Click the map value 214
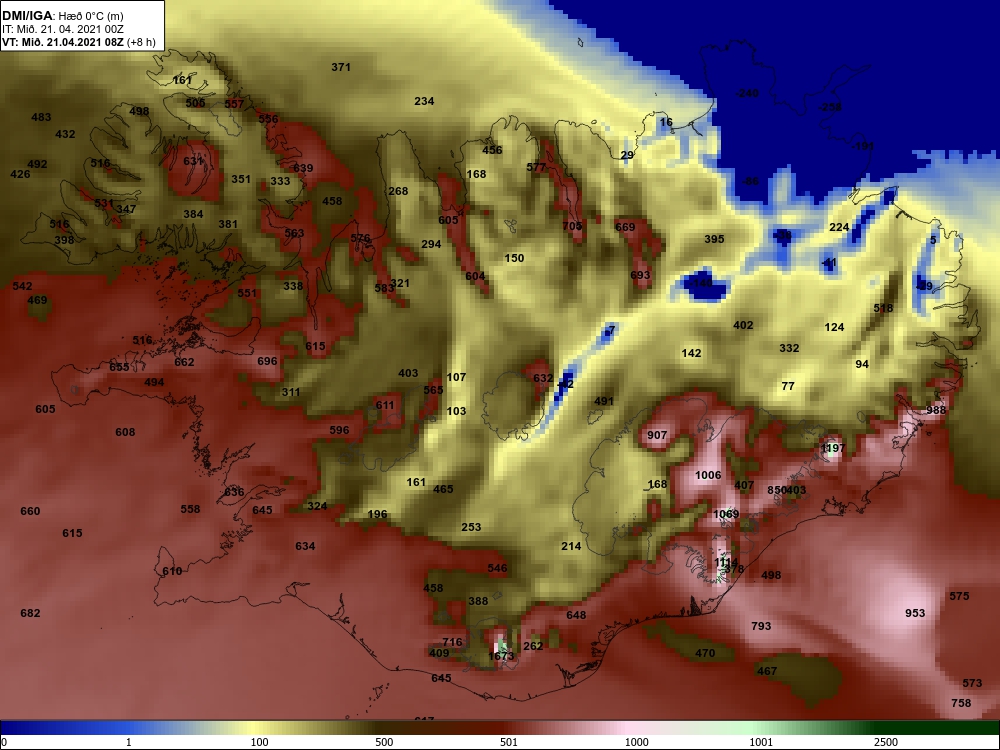Screen dimensions: 1000x750 point(571,546)
